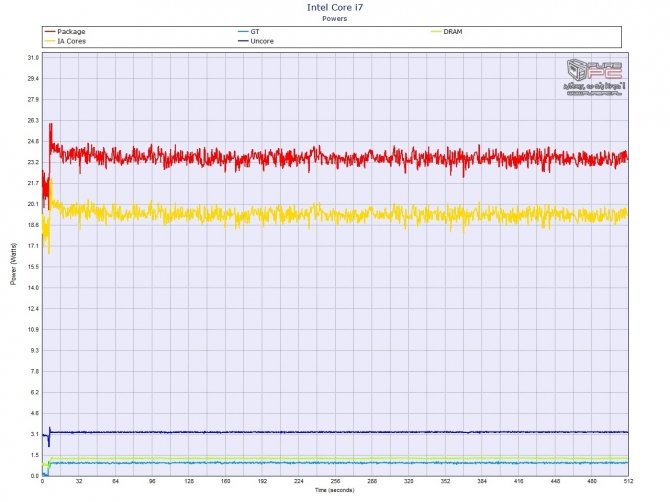Click the 1.5 value on the Y axis
This screenshot has width=670, height=502.
[35, 455]
